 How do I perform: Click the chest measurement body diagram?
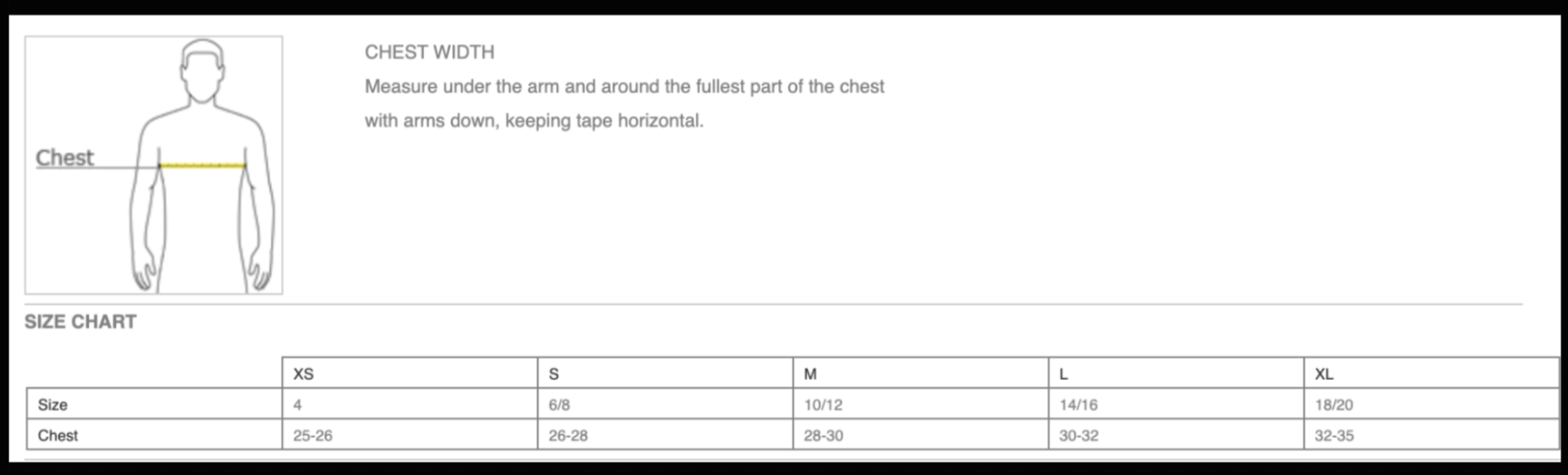coord(154,166)
